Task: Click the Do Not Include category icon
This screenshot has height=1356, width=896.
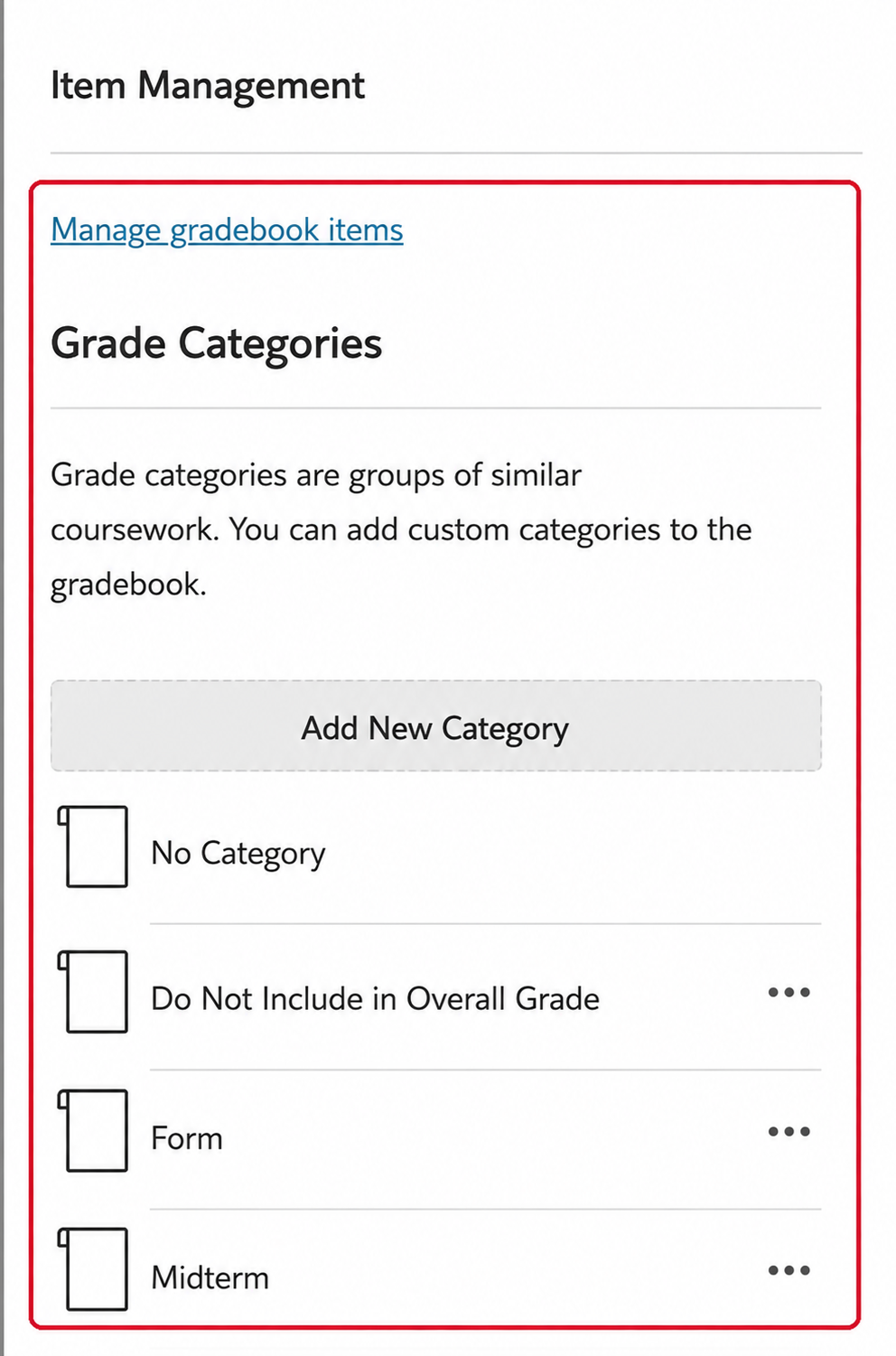Action: click(93, 991)
